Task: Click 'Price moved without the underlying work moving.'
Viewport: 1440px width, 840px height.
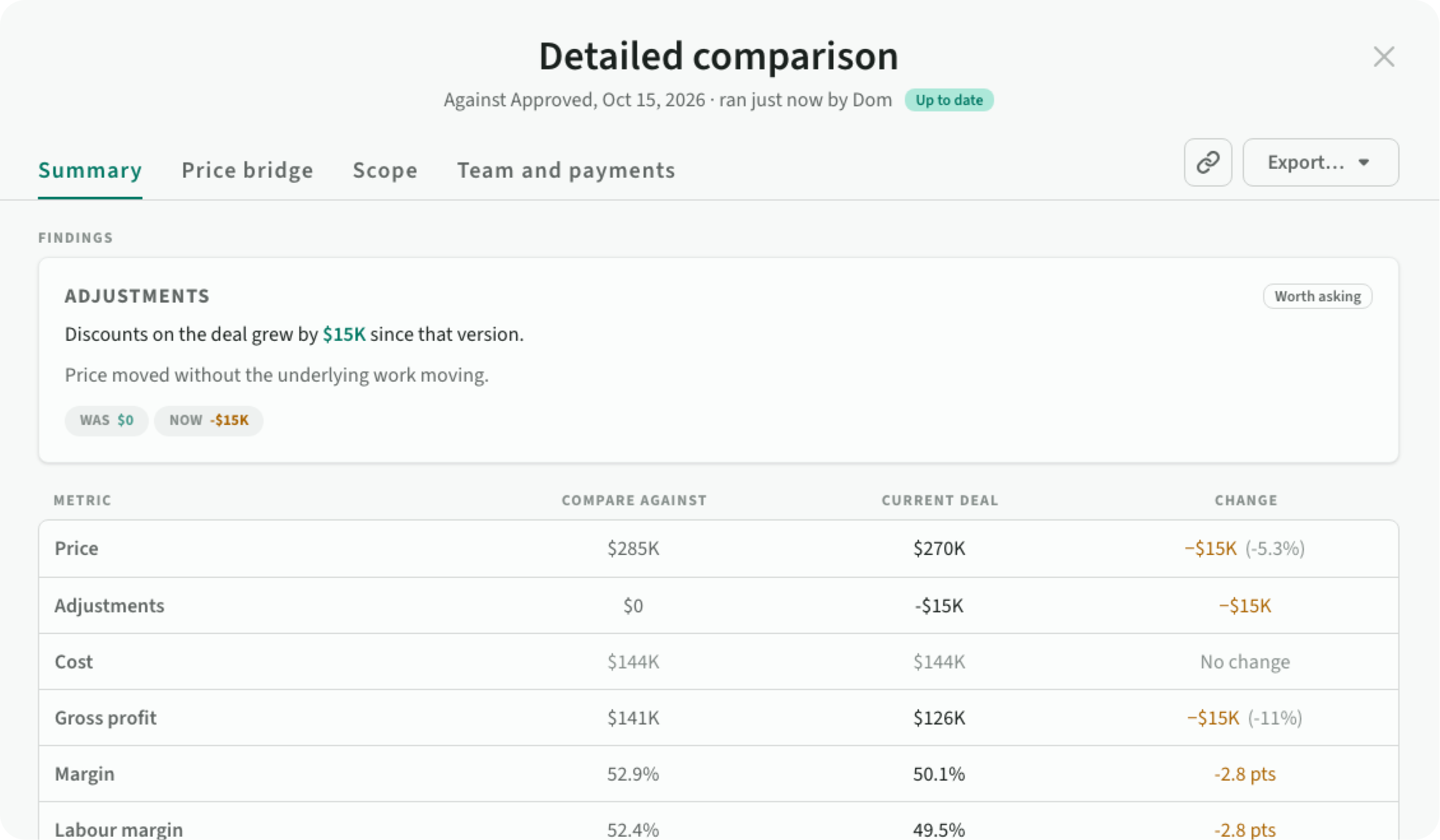Action: point(277,375)
